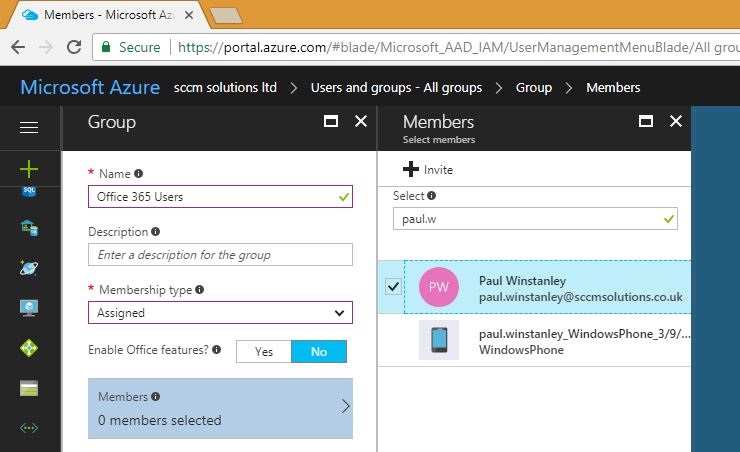Click the 0 members selected text
The height and width of the screenshot is (452, 740).
[160, 420]
